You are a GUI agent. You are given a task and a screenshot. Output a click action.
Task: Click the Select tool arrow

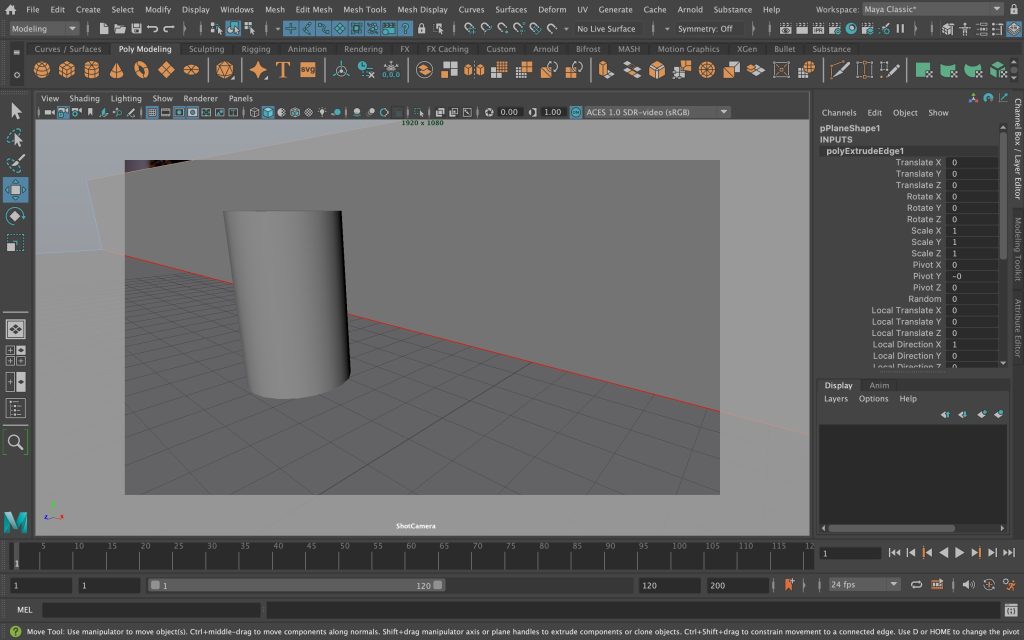click(x=16, y=111)
